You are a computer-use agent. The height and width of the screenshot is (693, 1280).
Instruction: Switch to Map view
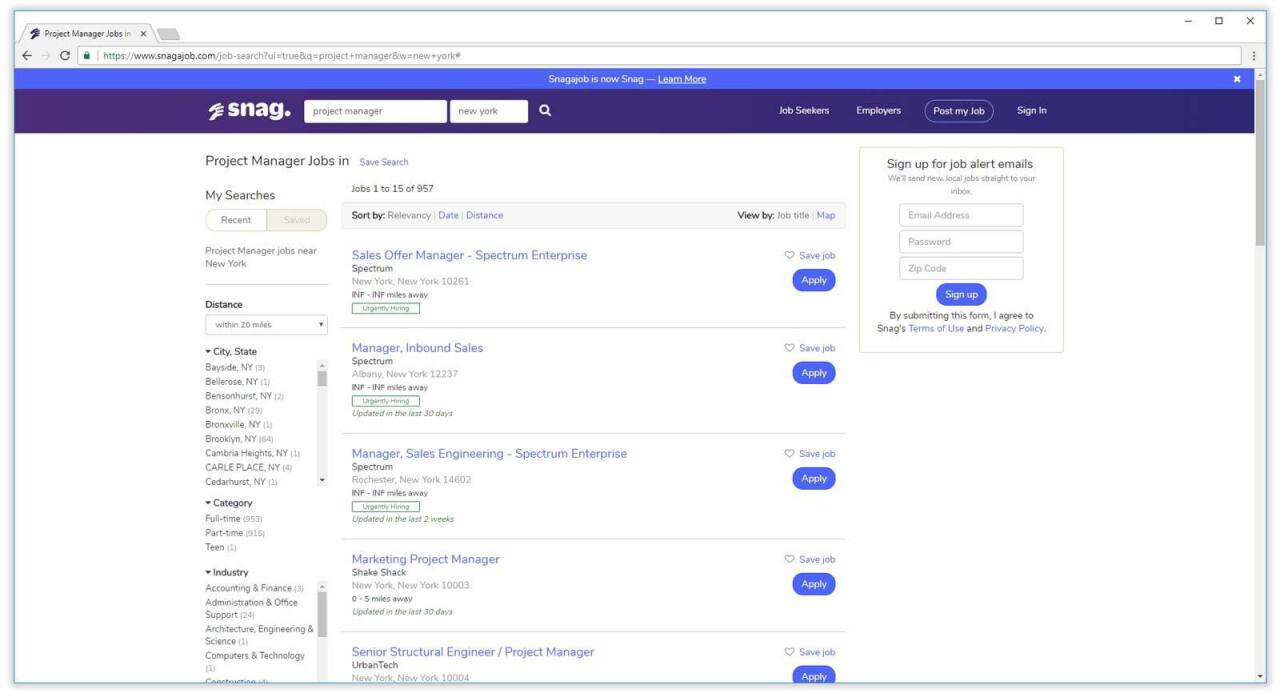point(826,215)
